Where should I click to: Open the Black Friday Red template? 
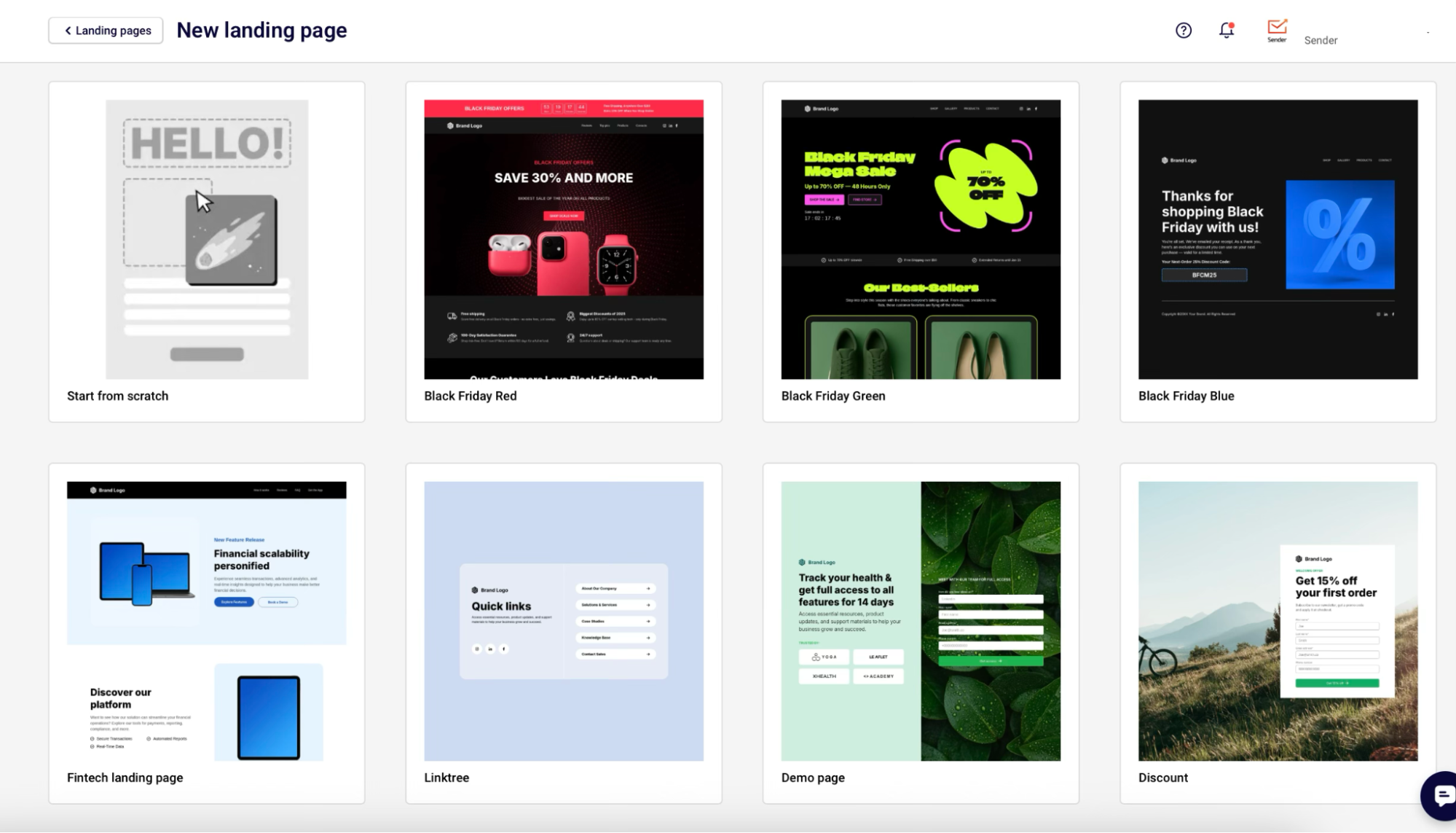pos(563,238)
